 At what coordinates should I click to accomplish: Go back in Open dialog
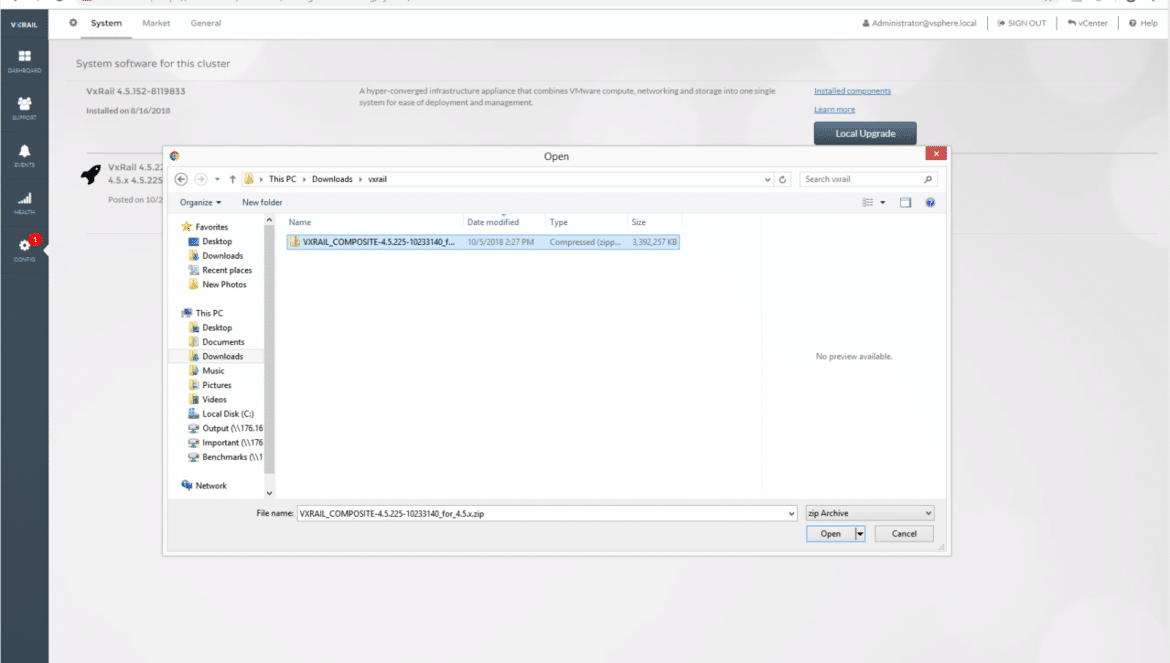(x=181, y=179)
